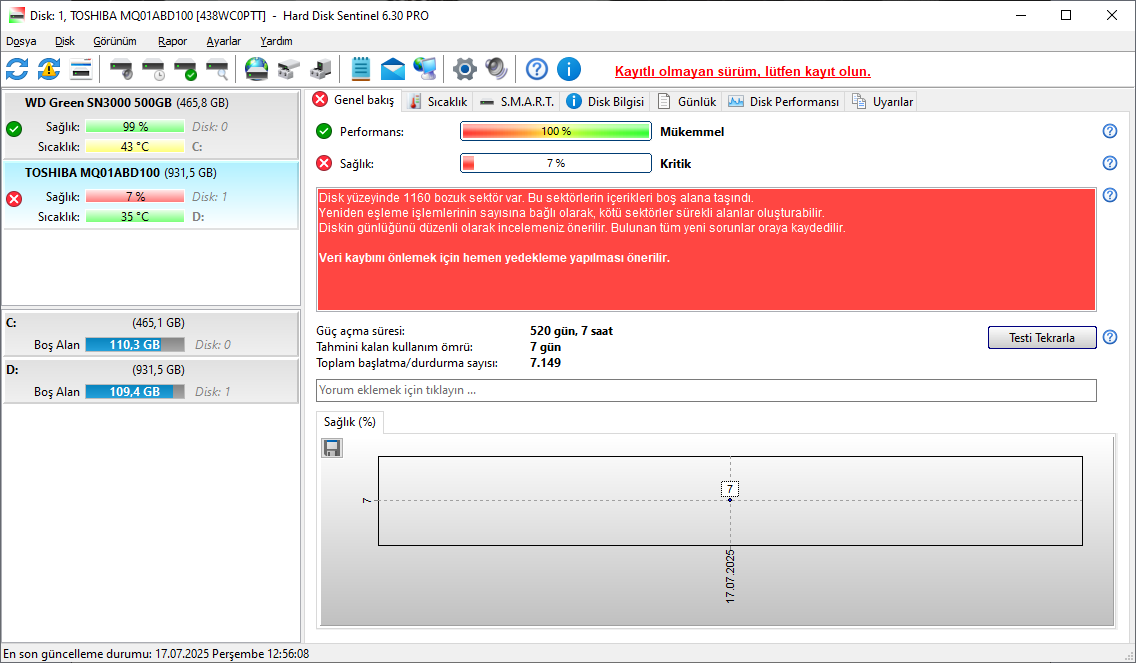Click the C: free space 110,3 GB bar

[x=135, y=345]
